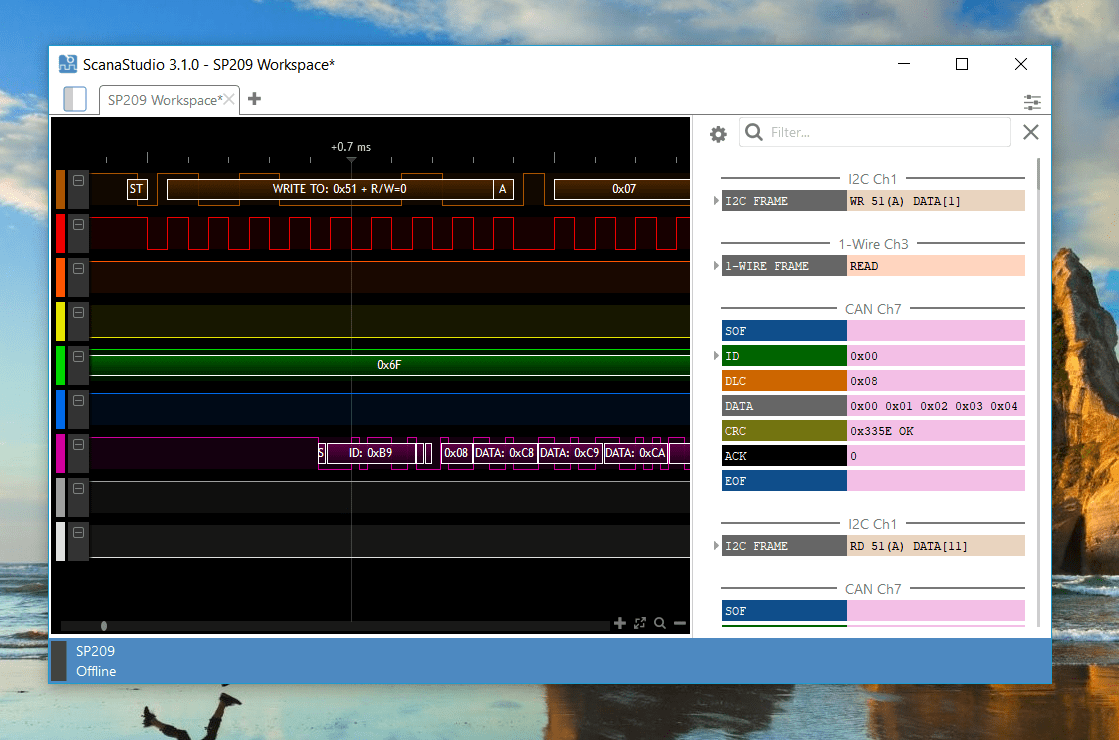
Task: Open a new workspace tab with plus
Action: tap(253, 99)
